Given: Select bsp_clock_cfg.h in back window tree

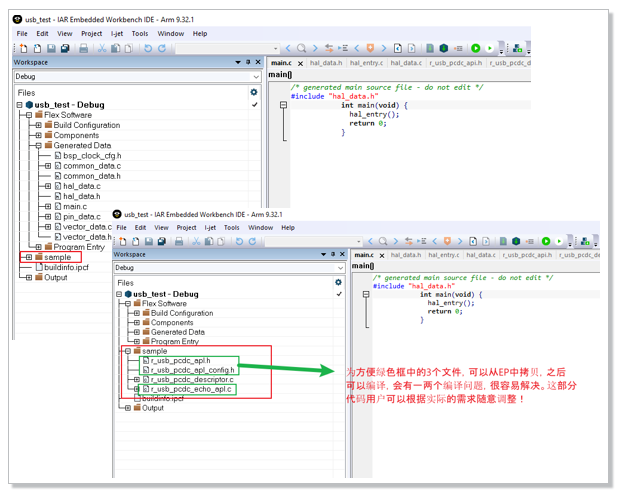Looking at the screenshot, I should [x=92, y=156].
